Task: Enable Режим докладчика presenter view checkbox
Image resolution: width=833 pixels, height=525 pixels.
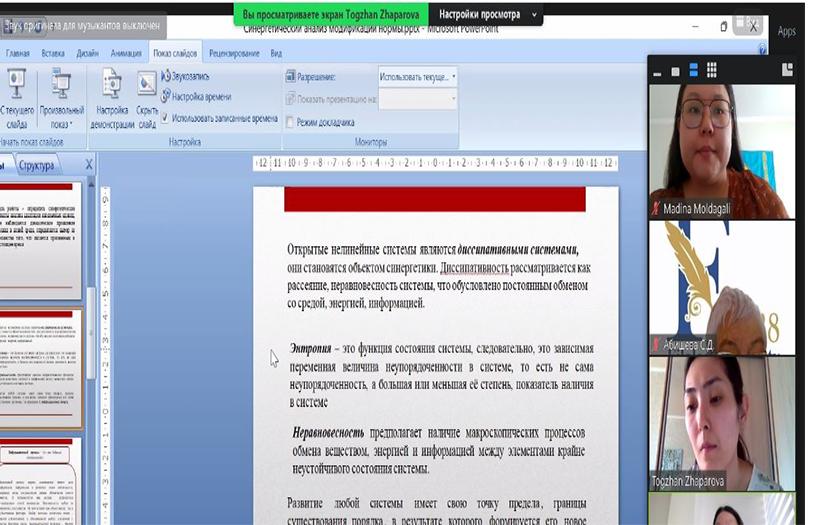Action: coord(290,123)
